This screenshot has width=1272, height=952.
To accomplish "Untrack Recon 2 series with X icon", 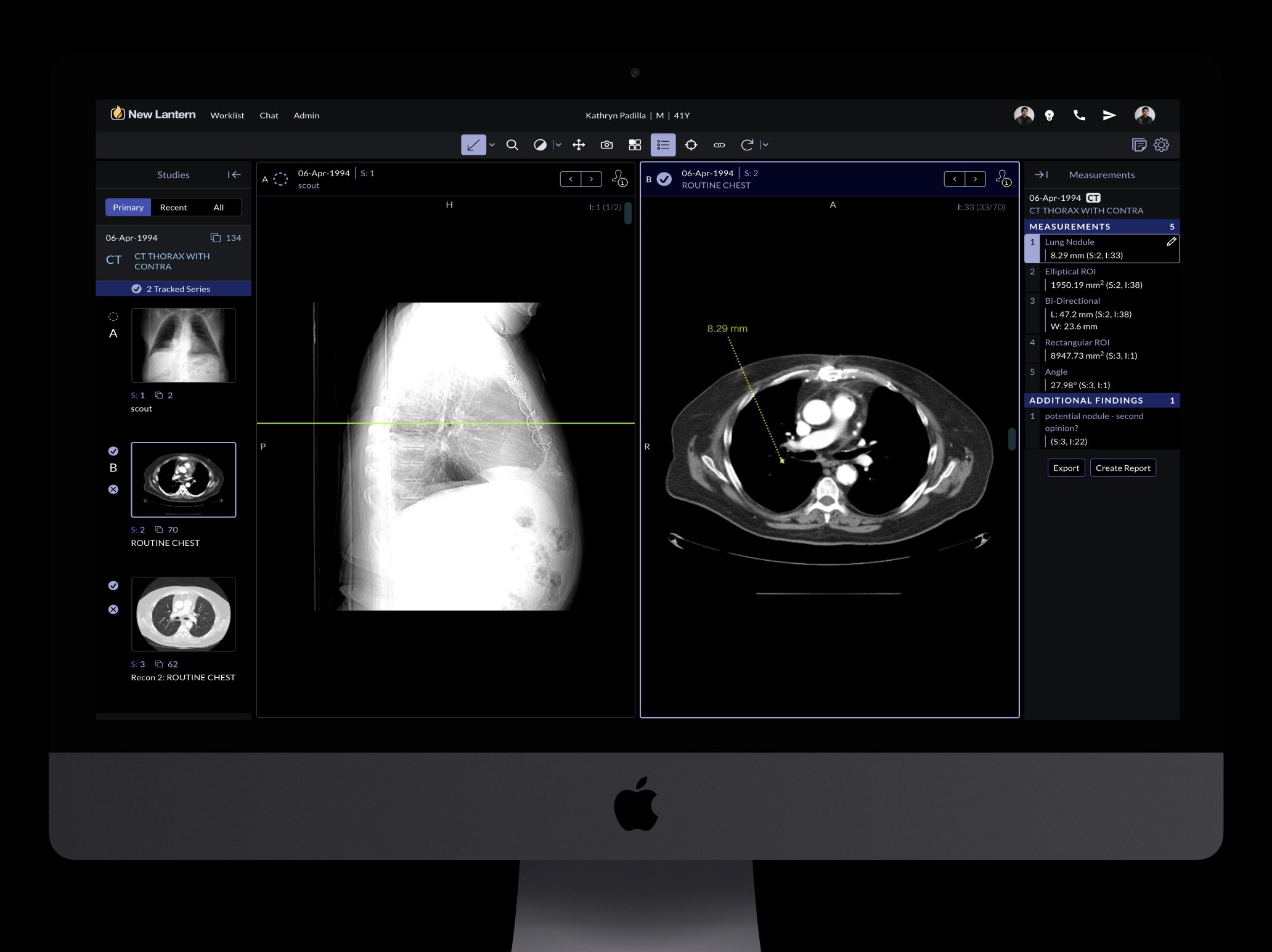I will 113,609.
